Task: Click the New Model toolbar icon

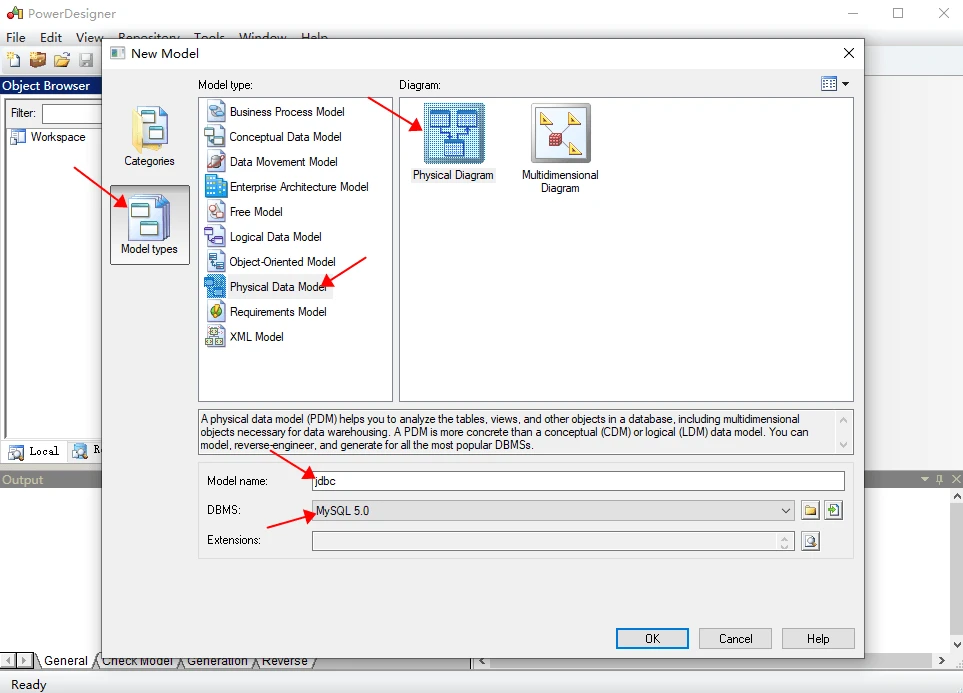Action: coord(14,60)
